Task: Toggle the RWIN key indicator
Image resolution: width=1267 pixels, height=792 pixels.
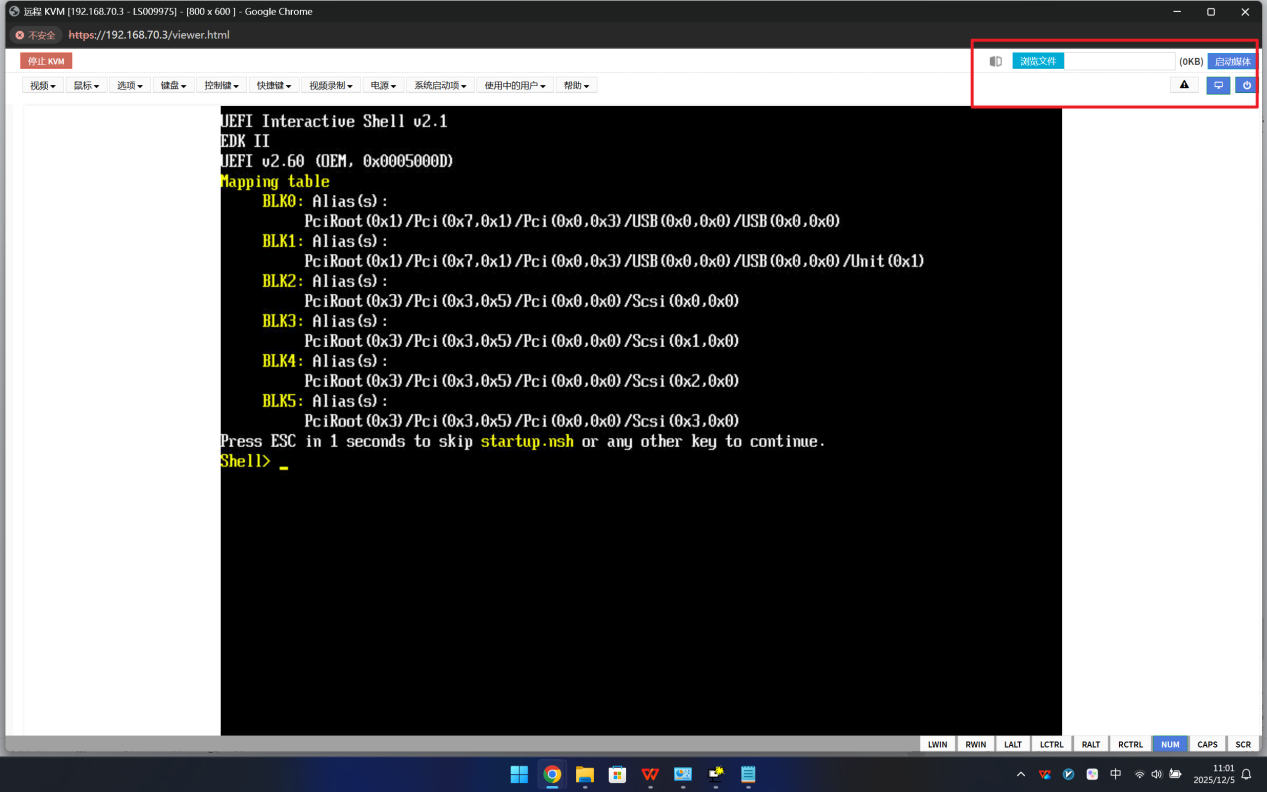Action: point(975,744)
